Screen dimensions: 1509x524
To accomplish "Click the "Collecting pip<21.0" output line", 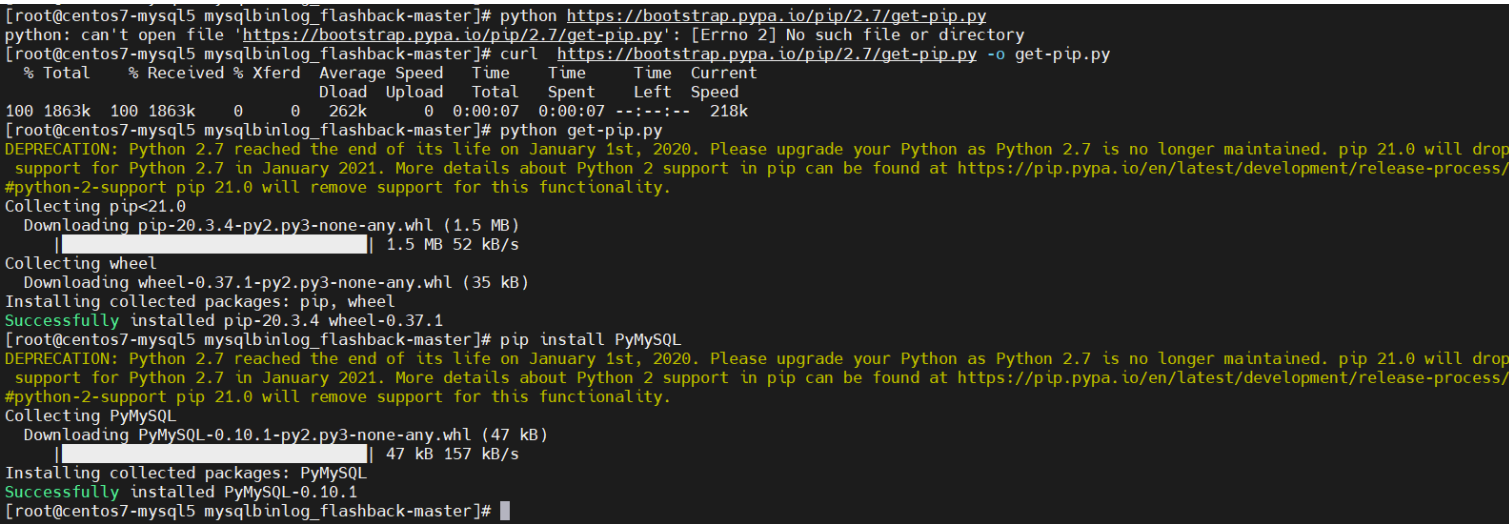I will [95, 207].
